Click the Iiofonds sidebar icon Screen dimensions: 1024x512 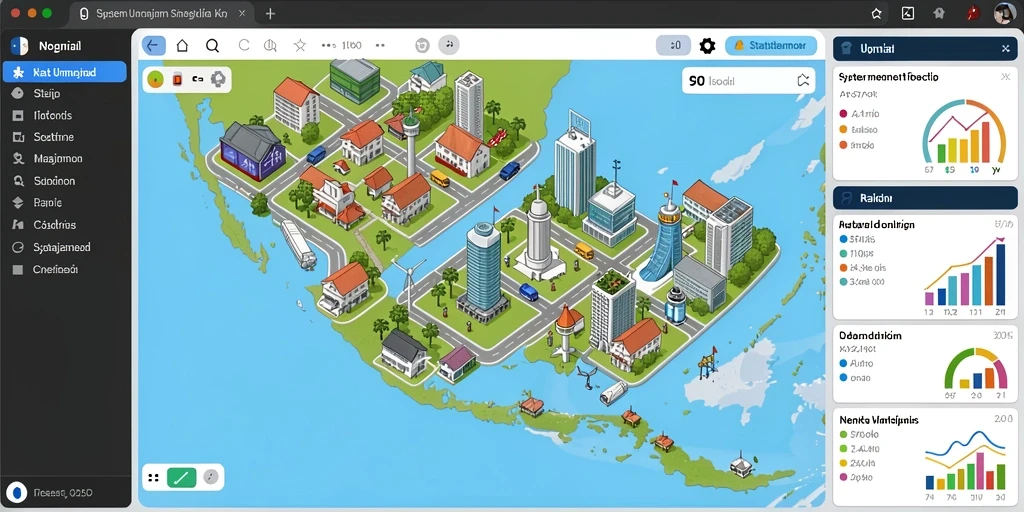(x=18, y=116)
